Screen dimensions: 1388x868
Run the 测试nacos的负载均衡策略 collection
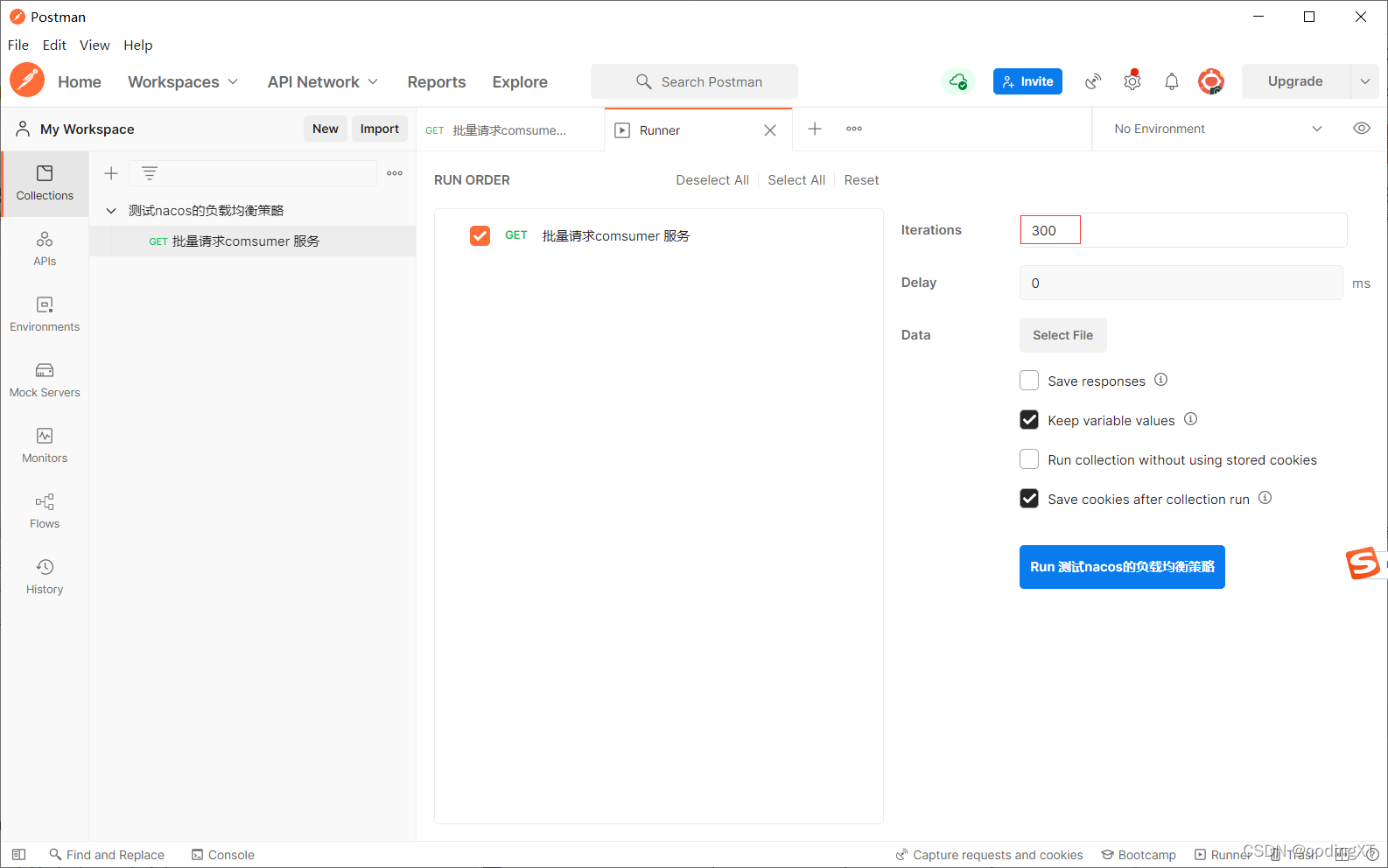pyautogui.click(x=1122, y=567)
